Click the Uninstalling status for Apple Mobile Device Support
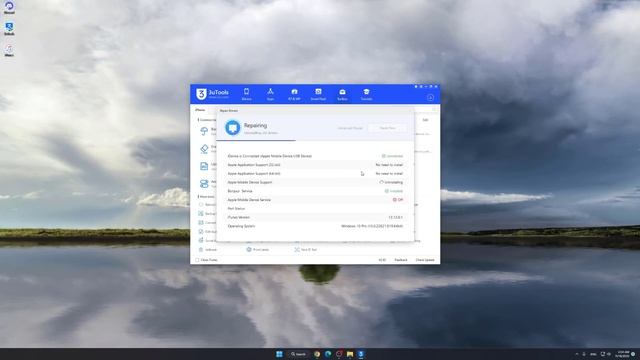The width and height of the screenshot is (640, 360). pyautogui.click(x=391, y=182)
